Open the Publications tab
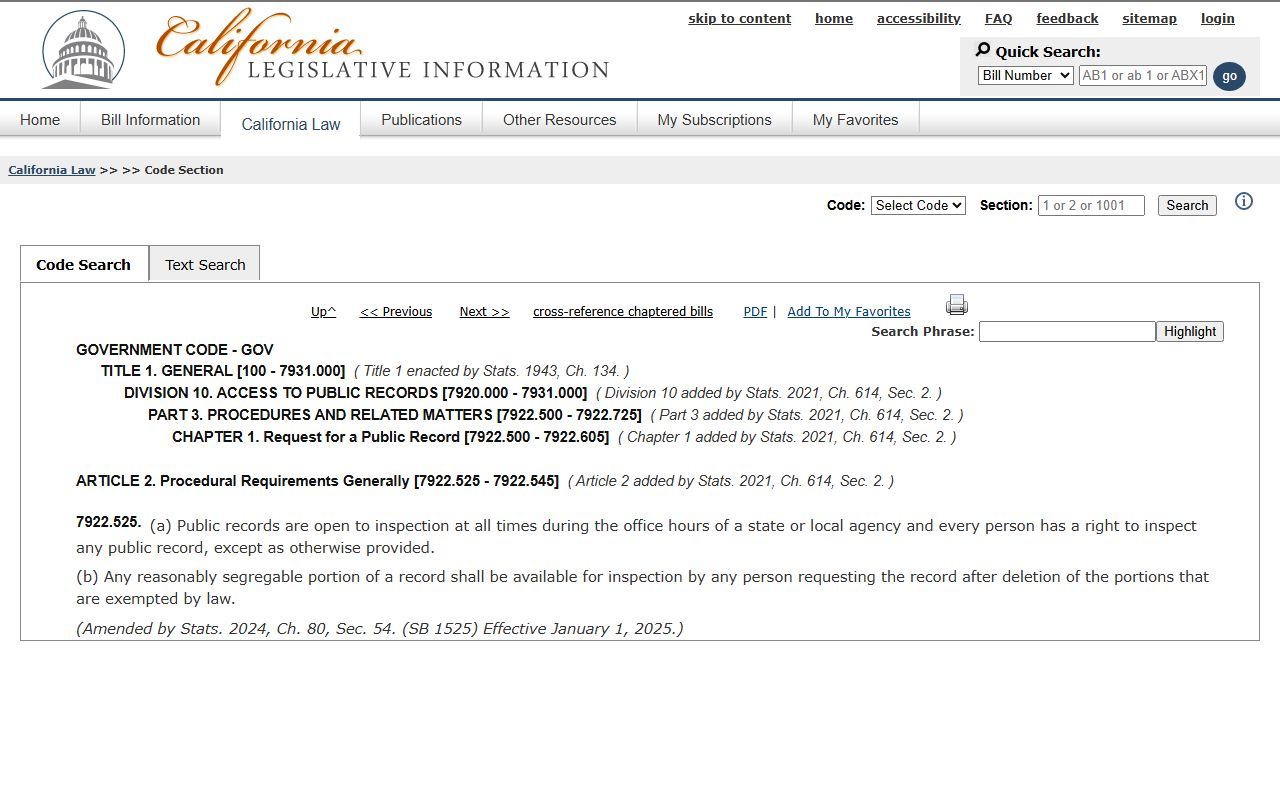Viewport: 1280px width, 800px height. (x=421, y=119)
